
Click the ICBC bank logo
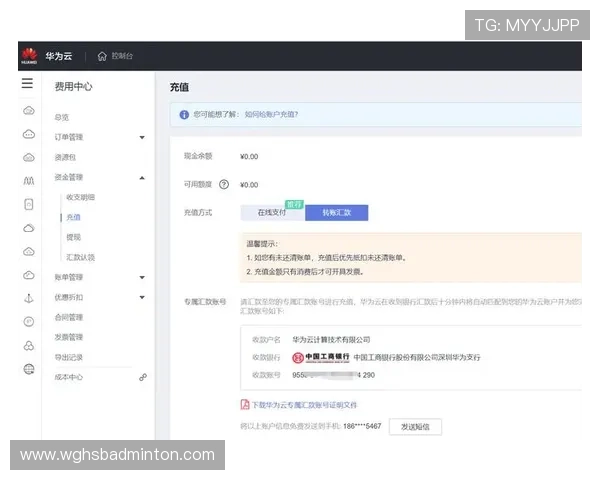pos(321,357)
